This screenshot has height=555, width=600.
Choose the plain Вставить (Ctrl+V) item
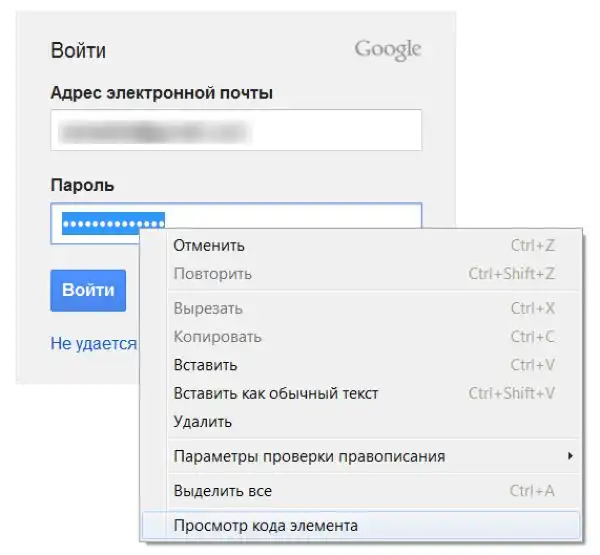point(205,365)
